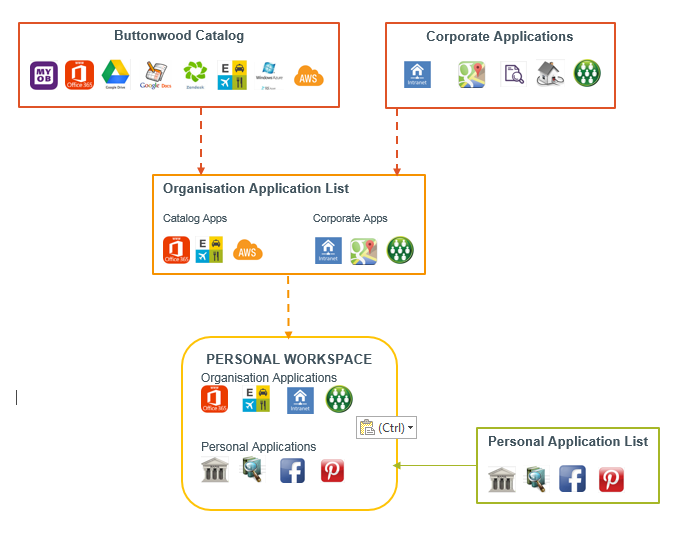The width and height of the screenshot is (683, 537).
Task: Select the Organisation Application List title
Action: pos(256,189)
